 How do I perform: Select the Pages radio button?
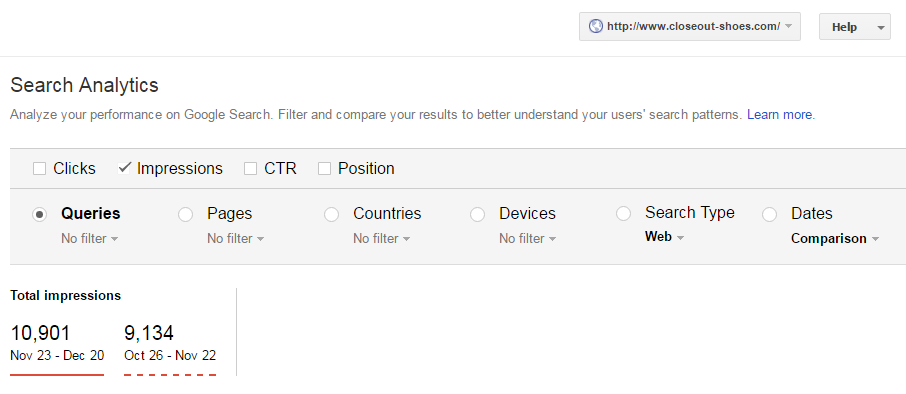pyautogui.click(x=185, y=214)
